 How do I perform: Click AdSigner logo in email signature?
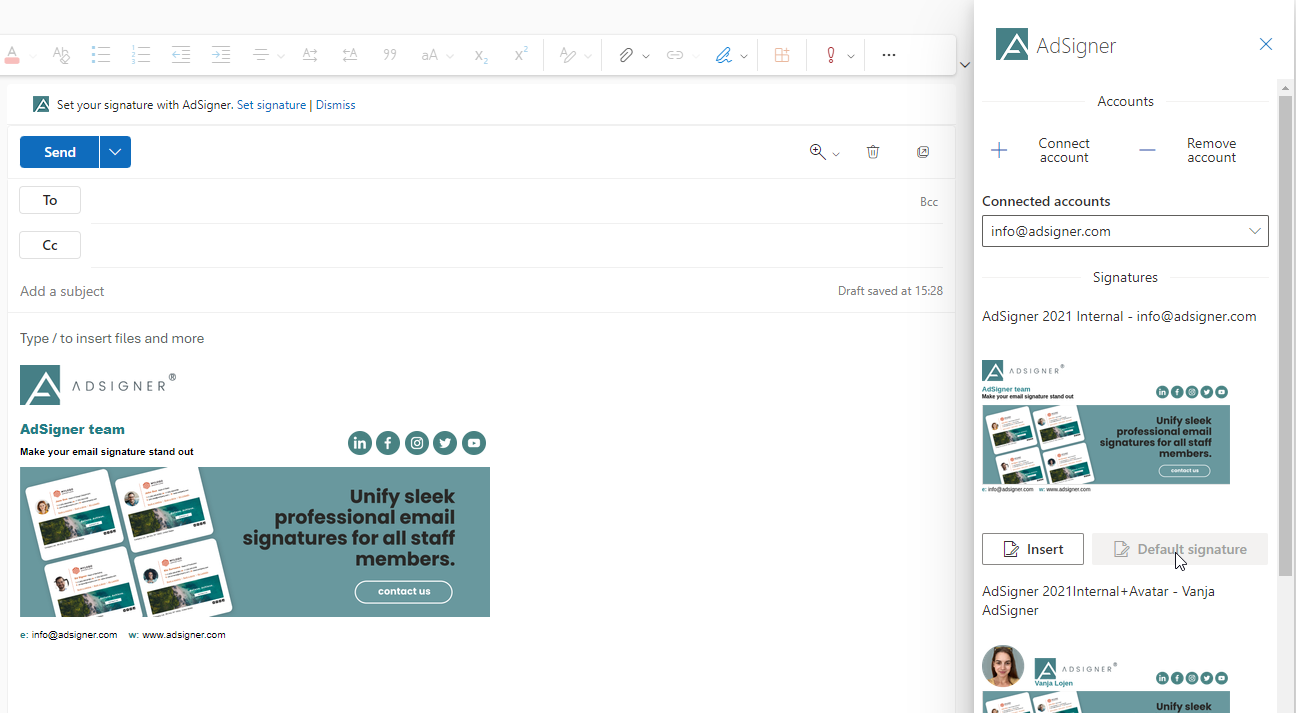98,385
